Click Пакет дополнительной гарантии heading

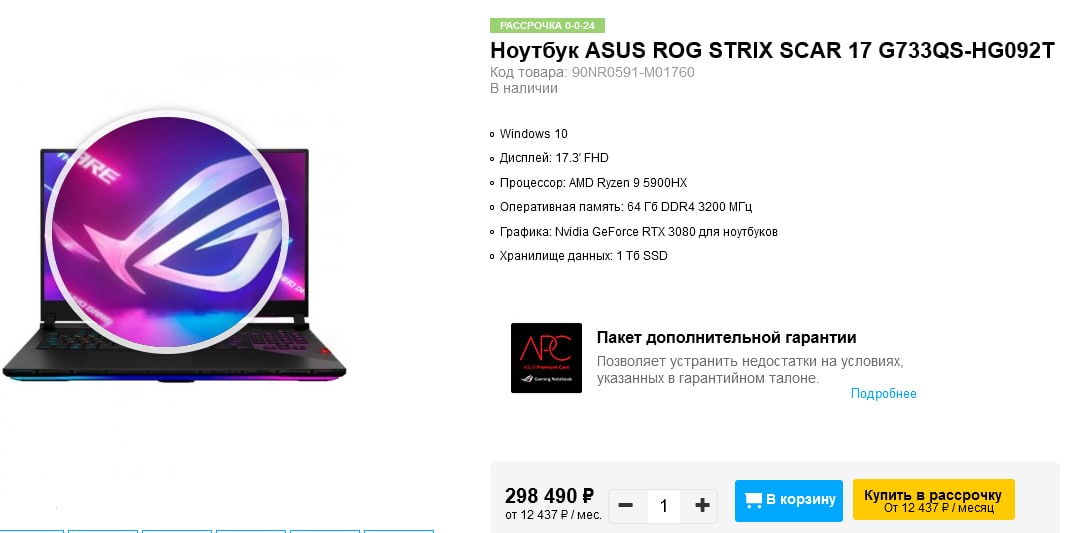pyautogui.click(x=726, y=338)
